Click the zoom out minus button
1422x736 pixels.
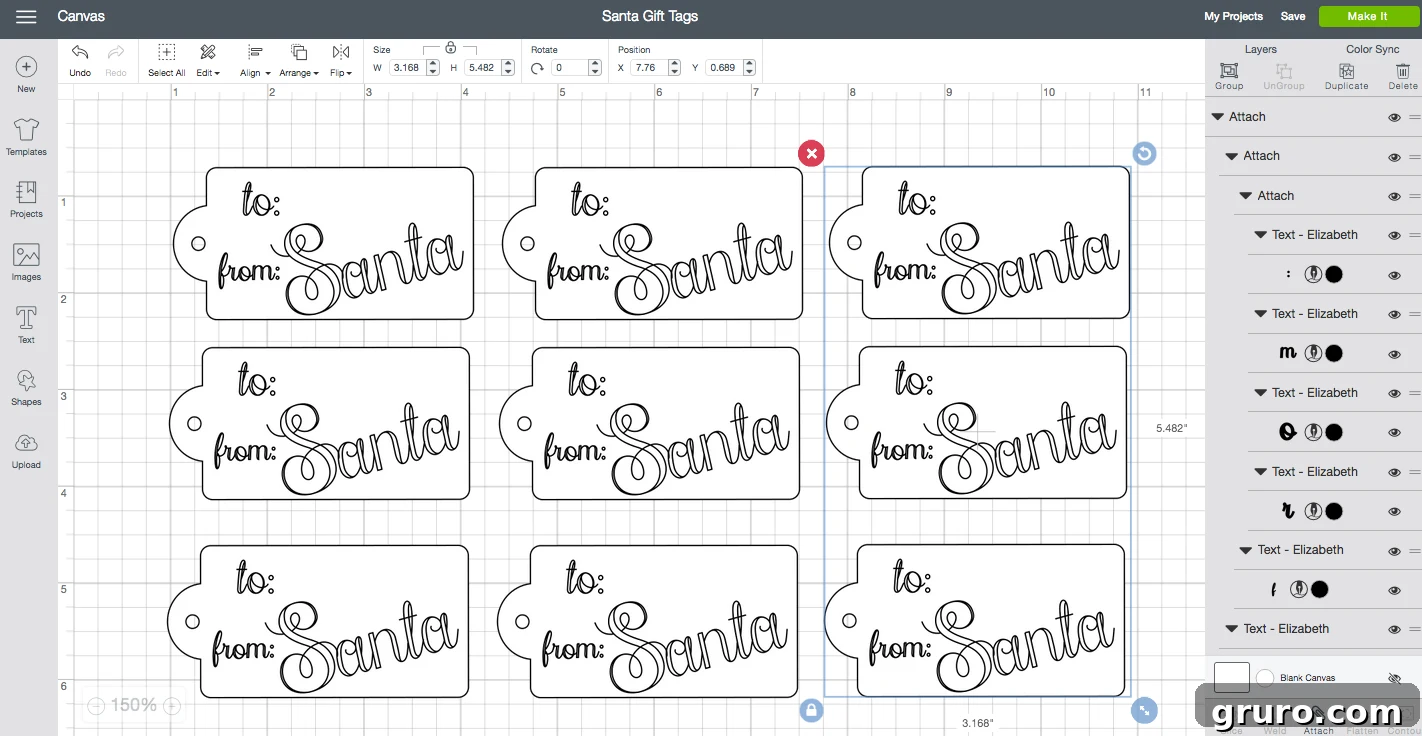(96, 706)
